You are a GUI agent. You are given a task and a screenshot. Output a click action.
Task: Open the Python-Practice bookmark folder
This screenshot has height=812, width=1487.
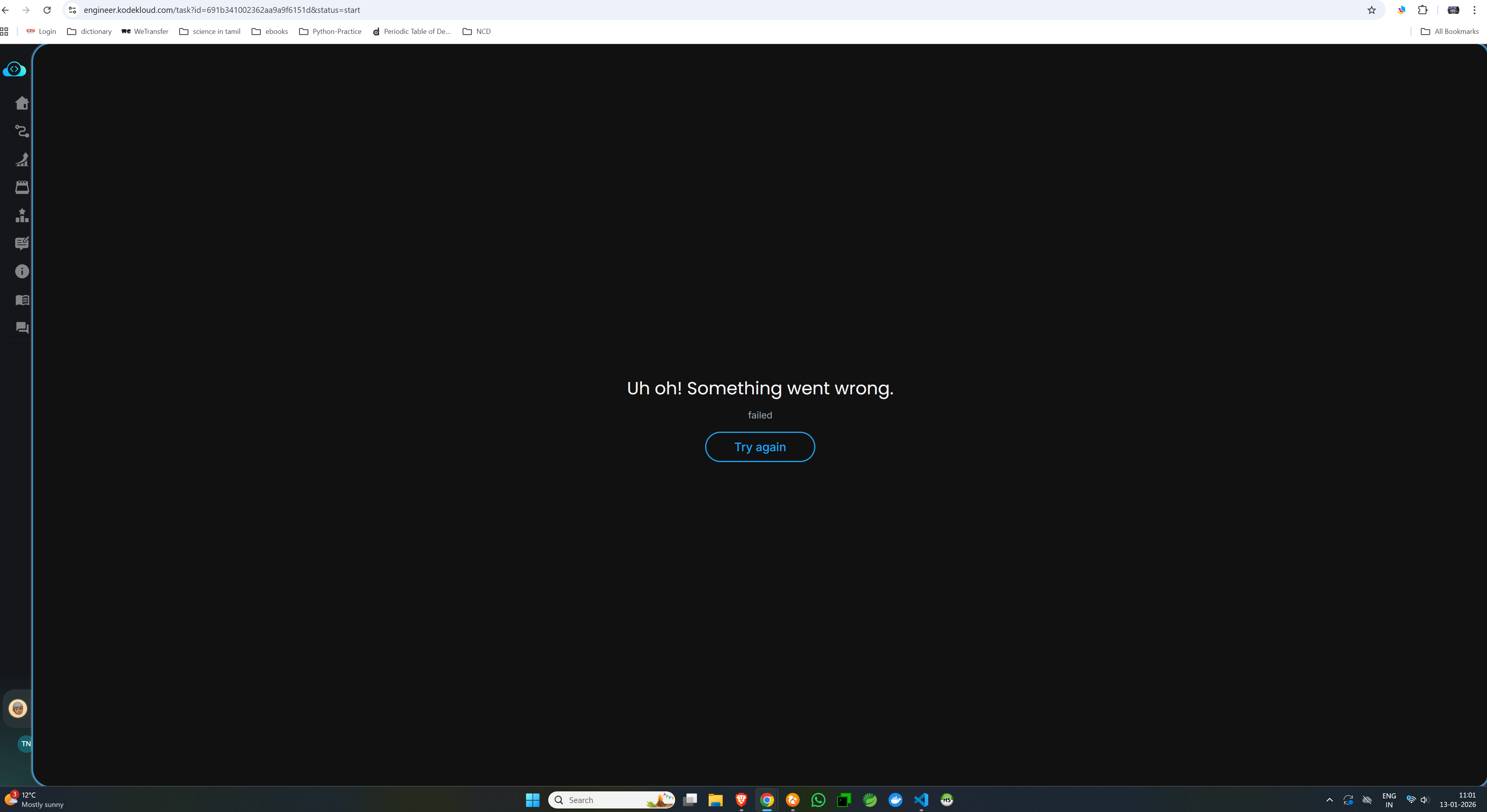[330, 31]
